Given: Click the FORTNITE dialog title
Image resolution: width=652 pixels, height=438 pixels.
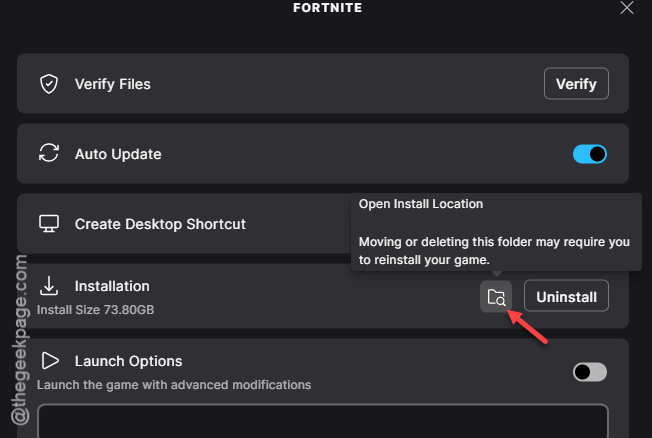Looking at the screenshot, I should [x=327, y=8].
